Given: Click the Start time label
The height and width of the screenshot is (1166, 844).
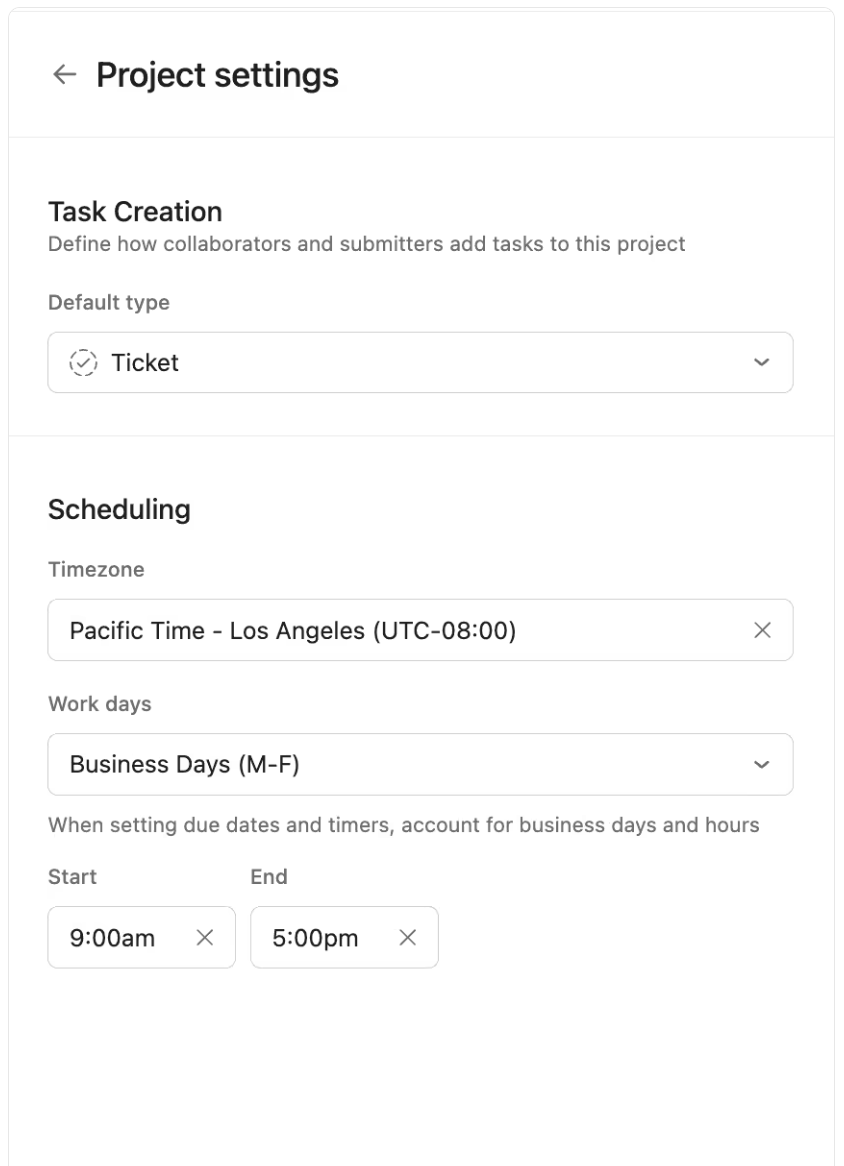Looking at the screenshot, I should (x=72, y=877).
